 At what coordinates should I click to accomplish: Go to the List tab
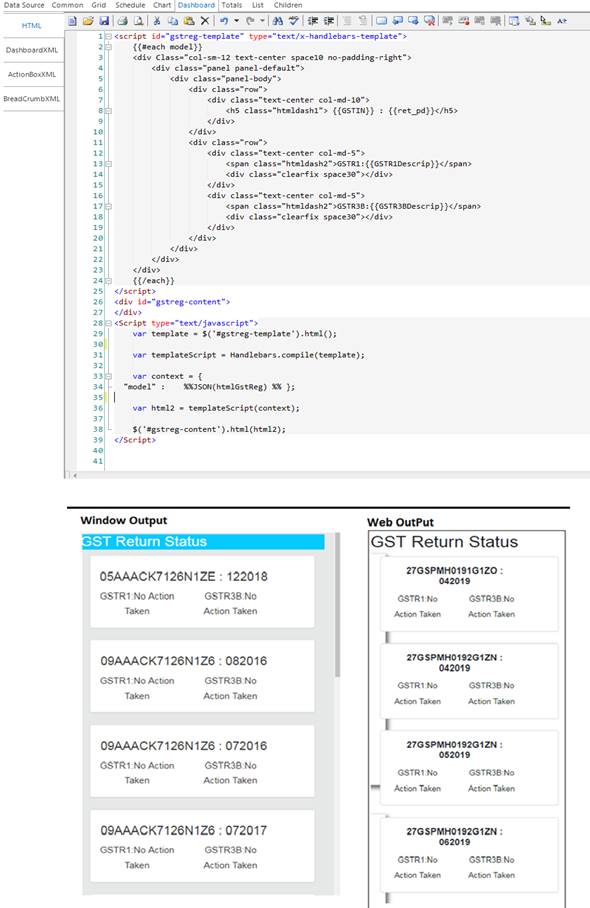258,5
